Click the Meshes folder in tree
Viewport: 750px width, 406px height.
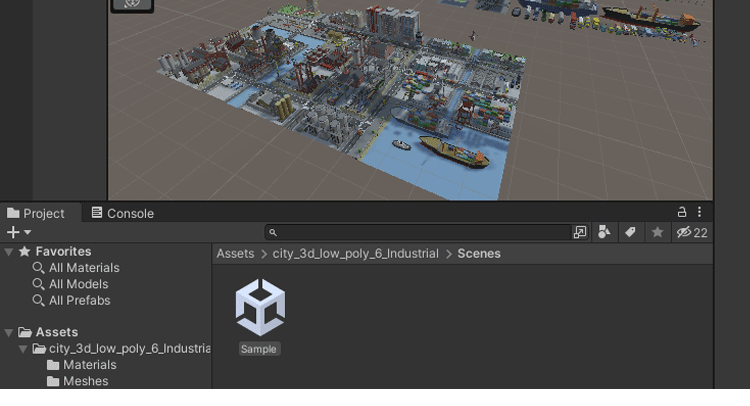coord(85,381)
